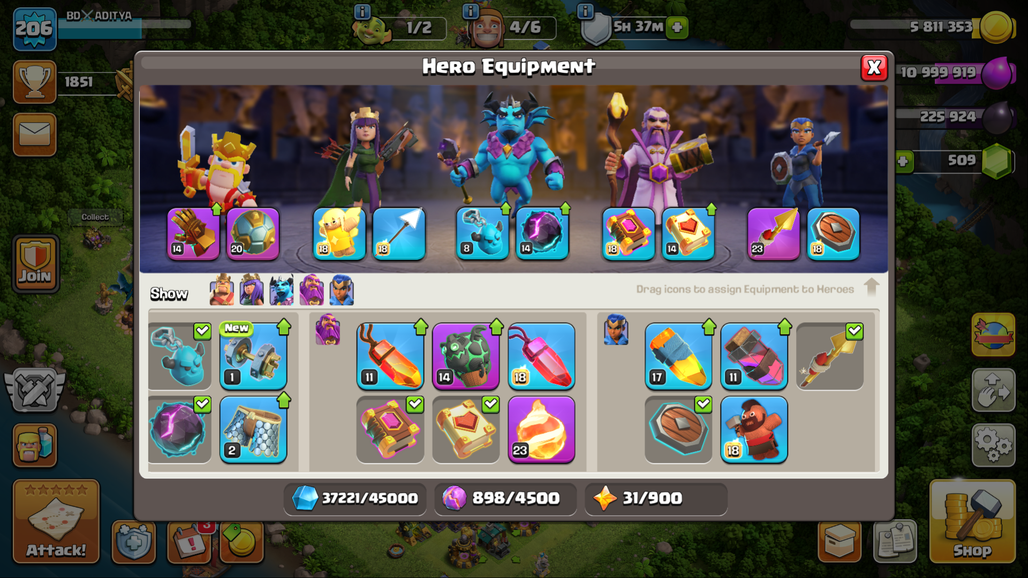Tap the Archer Queen's Frozen Arrow slot

[x=399, y=234]
